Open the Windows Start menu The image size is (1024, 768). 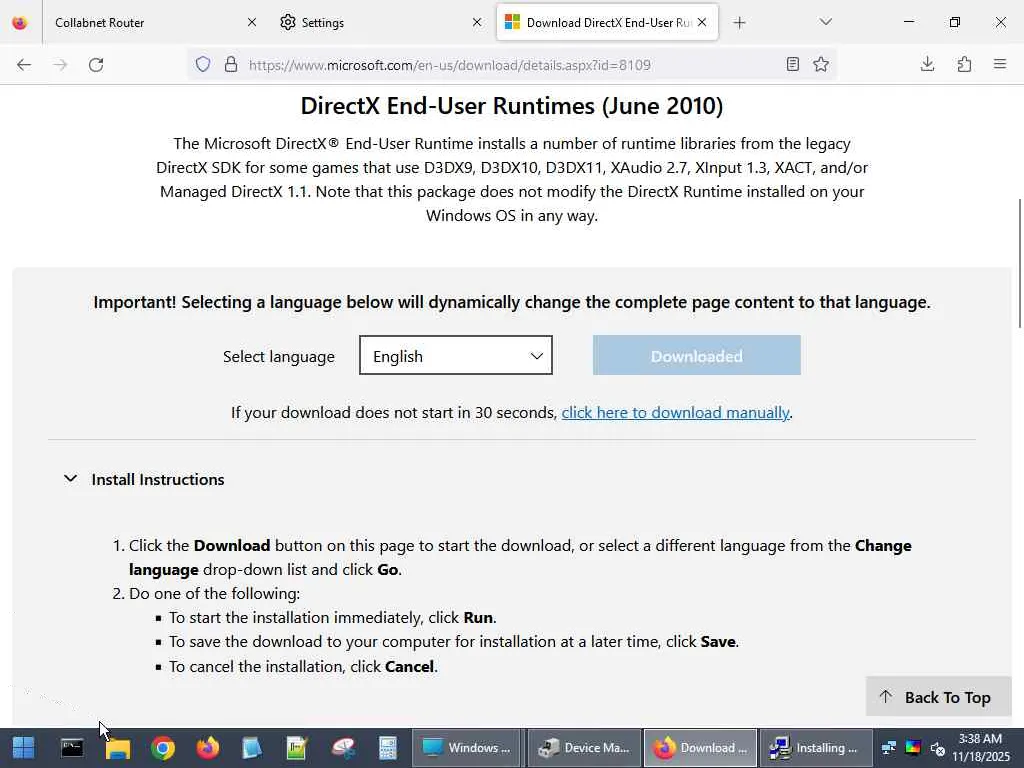point(24,748)
